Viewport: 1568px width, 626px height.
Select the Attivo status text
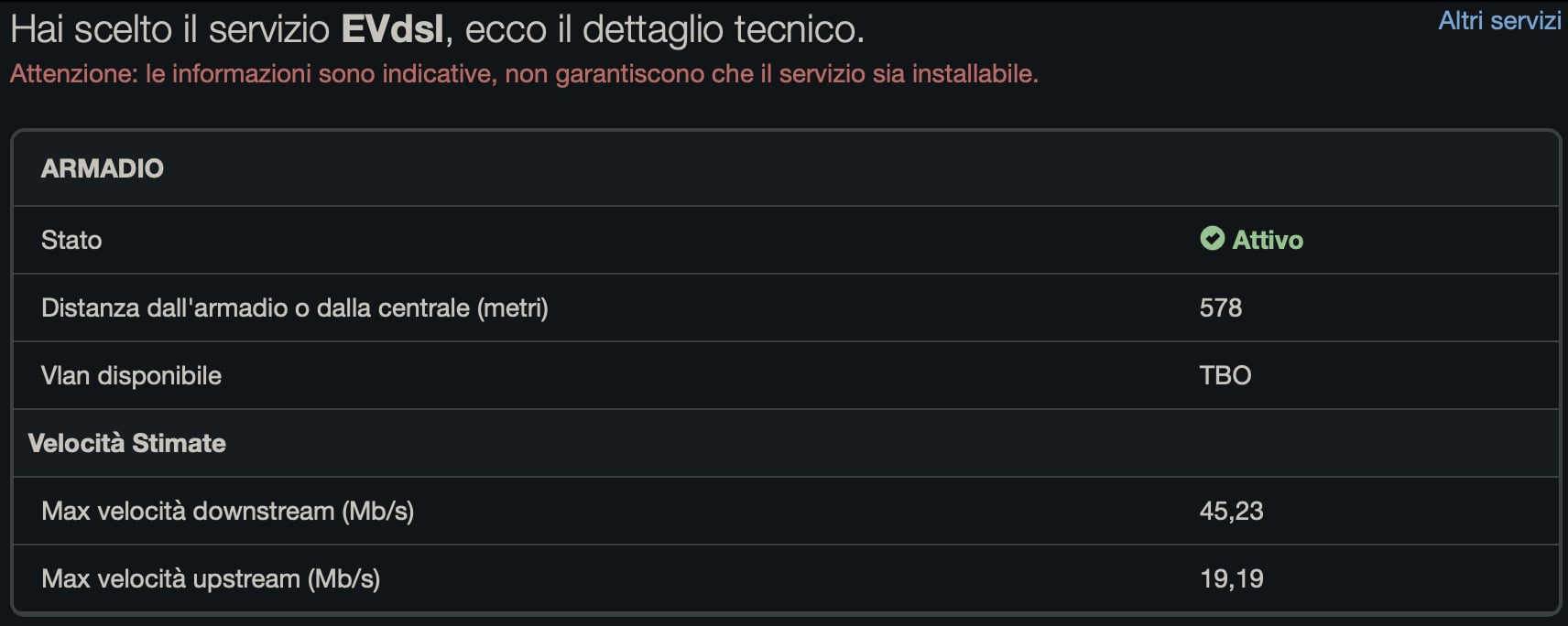pos(1268,240)
